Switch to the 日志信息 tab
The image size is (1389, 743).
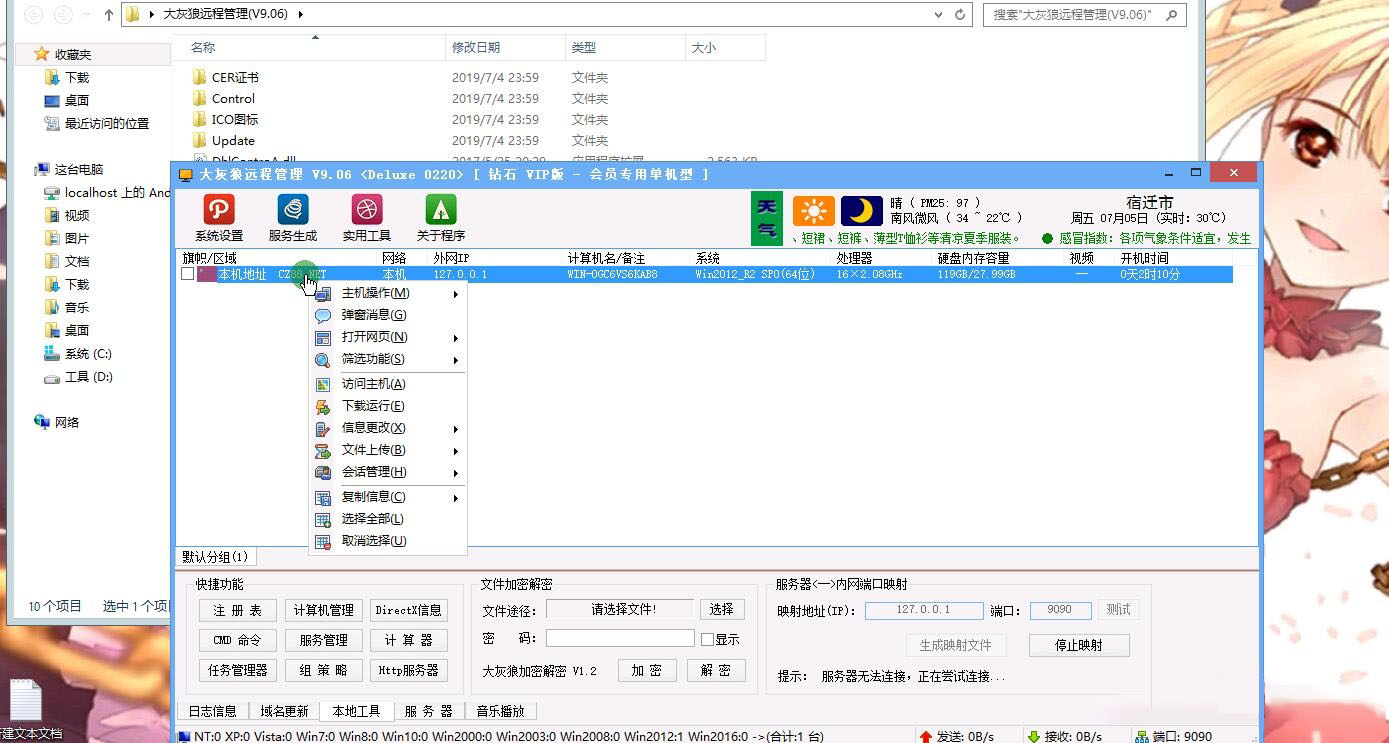[x=213, y=711]
